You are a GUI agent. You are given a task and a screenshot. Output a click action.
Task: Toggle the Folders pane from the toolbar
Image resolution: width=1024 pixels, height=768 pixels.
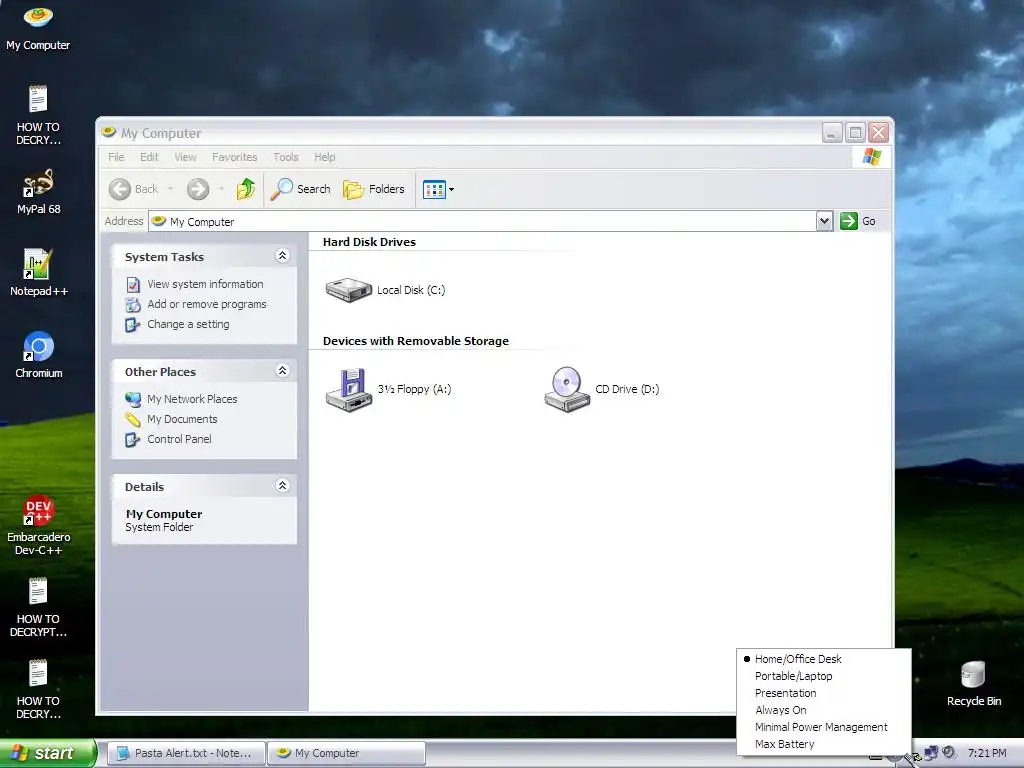click(x=374, y=189)
